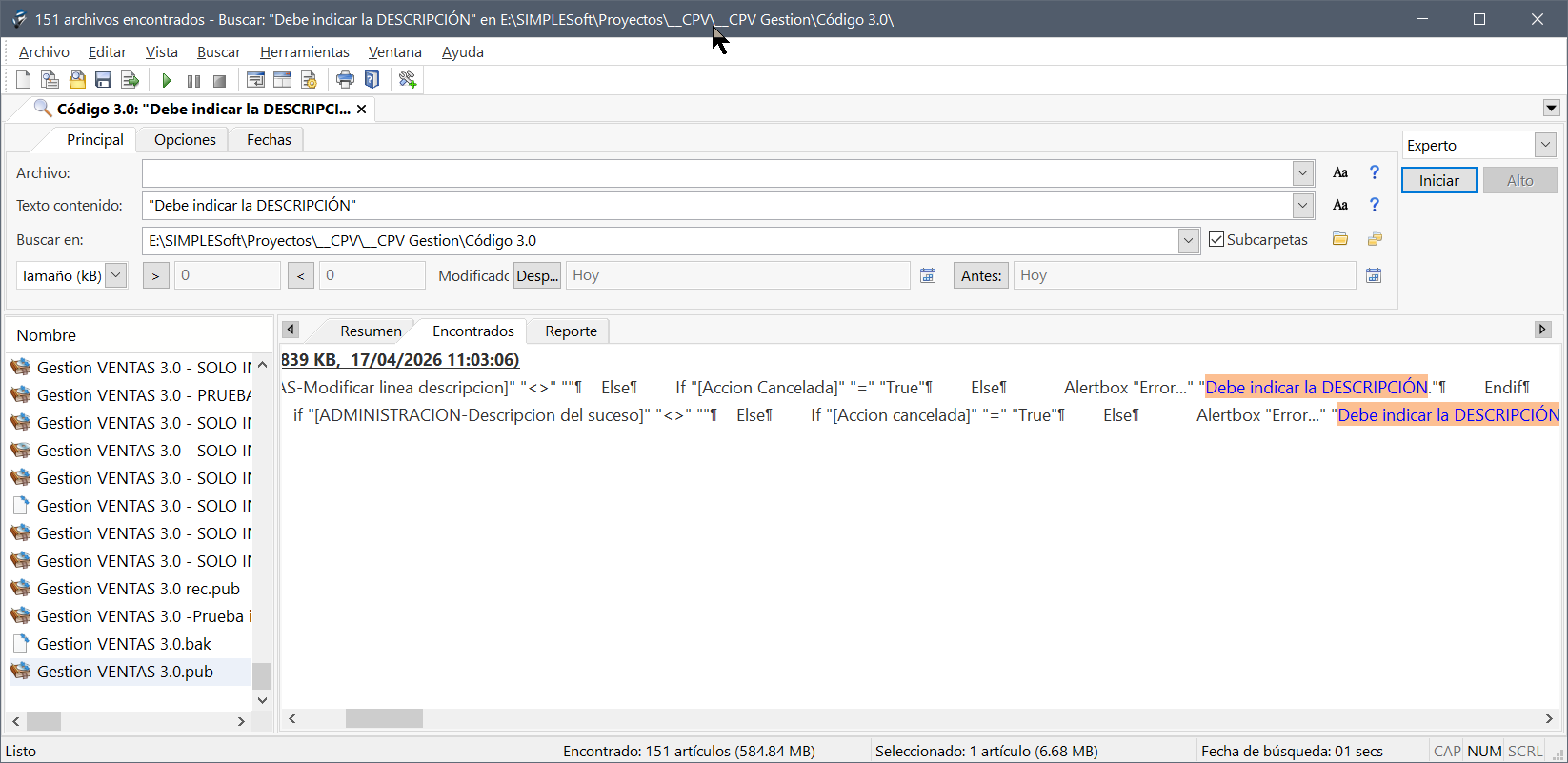Export results with the green arrow document icon
Screen dimensions: 1568x763
[x=131, y=80]
